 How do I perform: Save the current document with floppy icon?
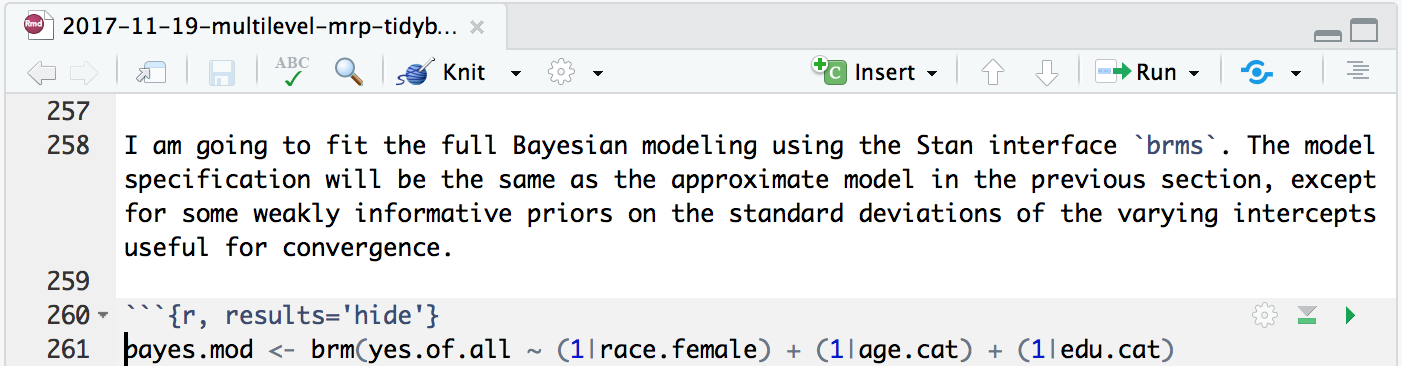point(221,72)
